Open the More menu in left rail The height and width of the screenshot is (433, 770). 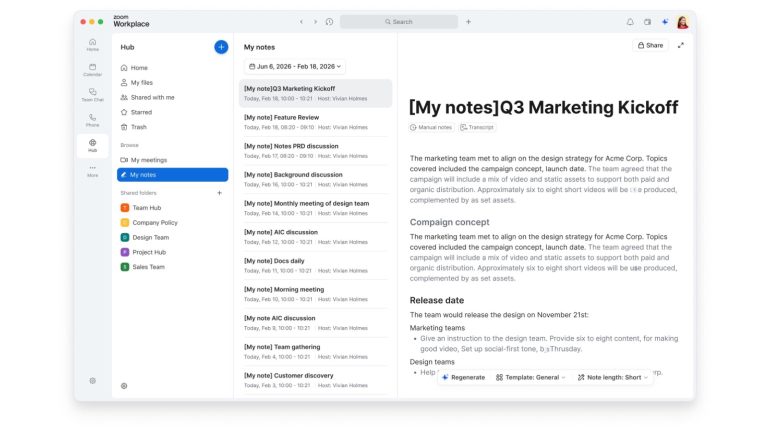coord(92,170)
